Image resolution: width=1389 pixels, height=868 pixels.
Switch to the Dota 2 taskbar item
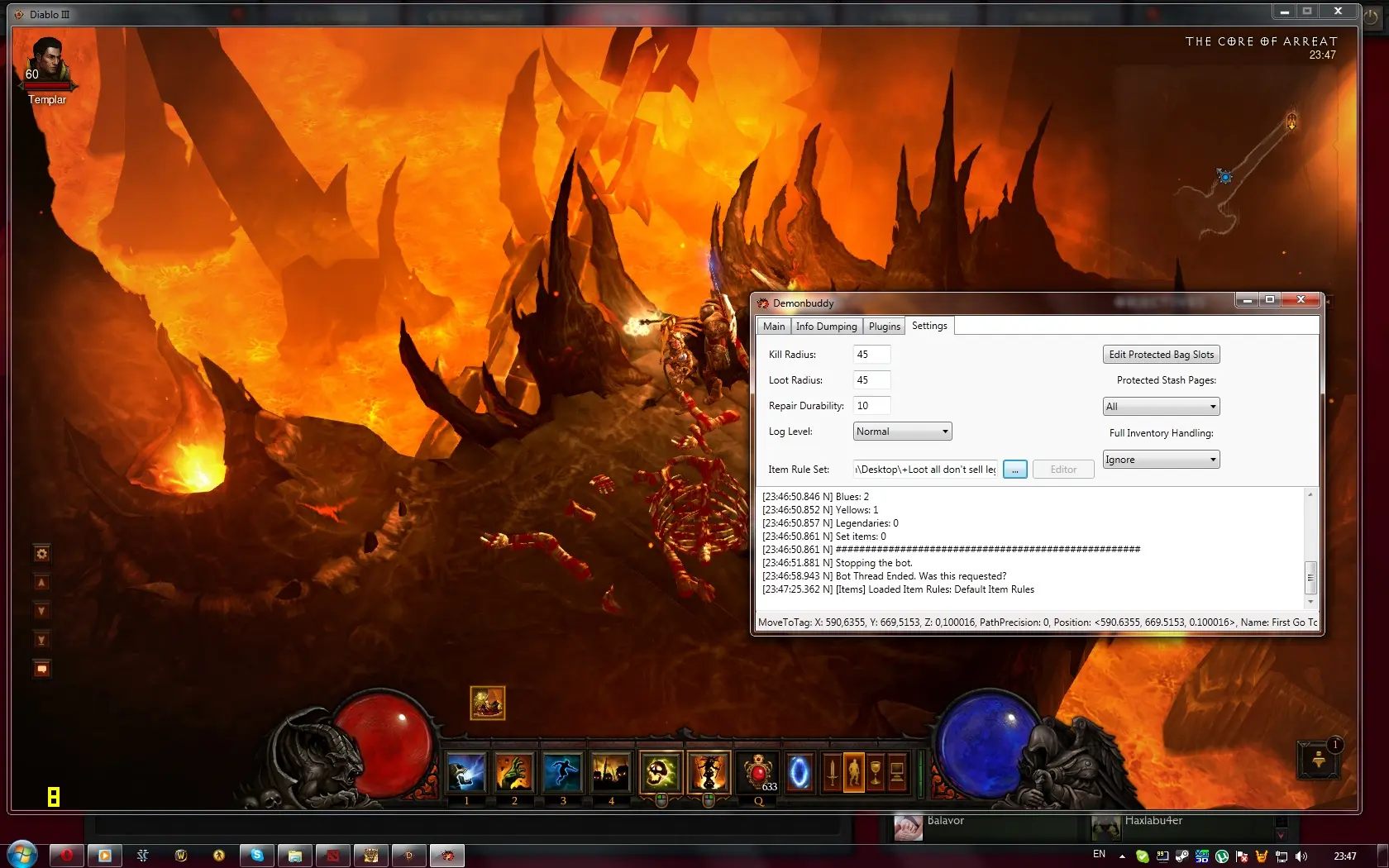[x=333, y=856]
